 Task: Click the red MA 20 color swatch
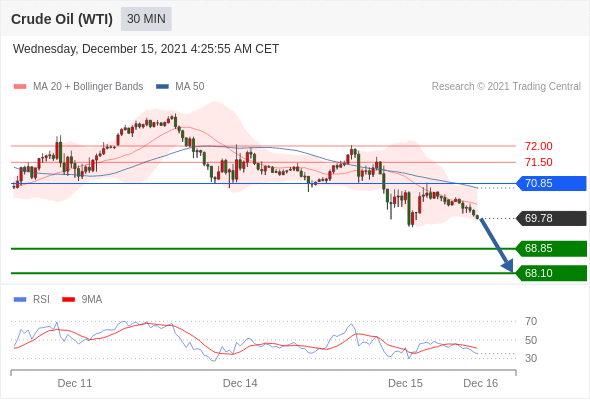20,87
